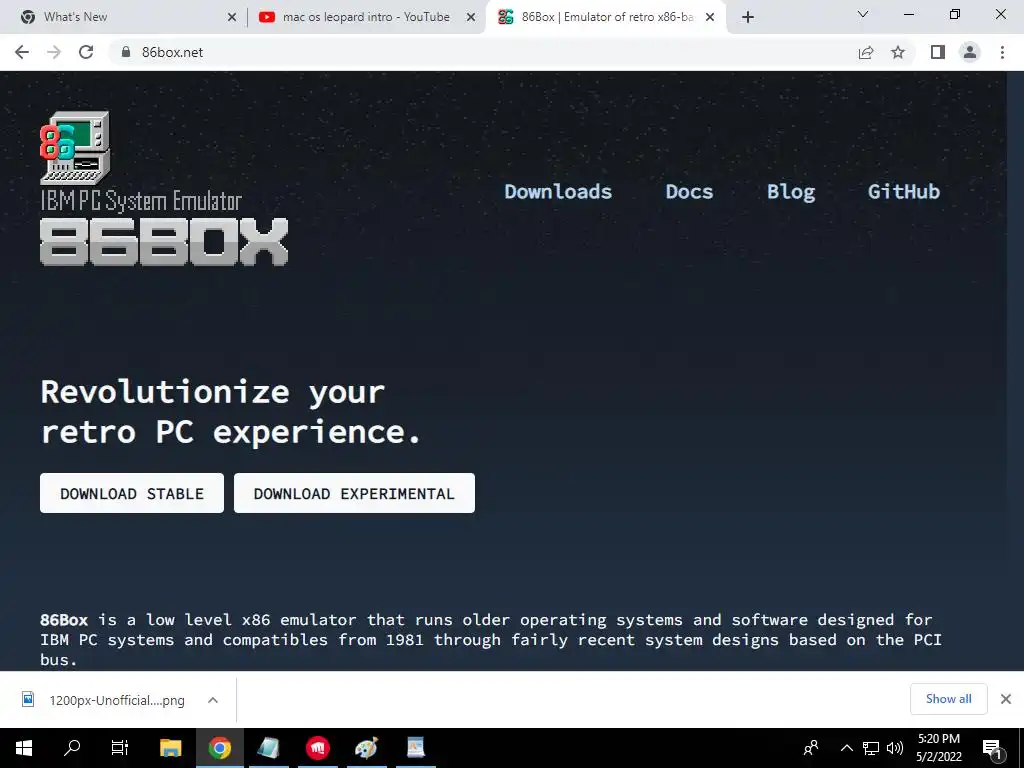
Task: Open the People icon in system tray
Action: [x=811, y=748]
